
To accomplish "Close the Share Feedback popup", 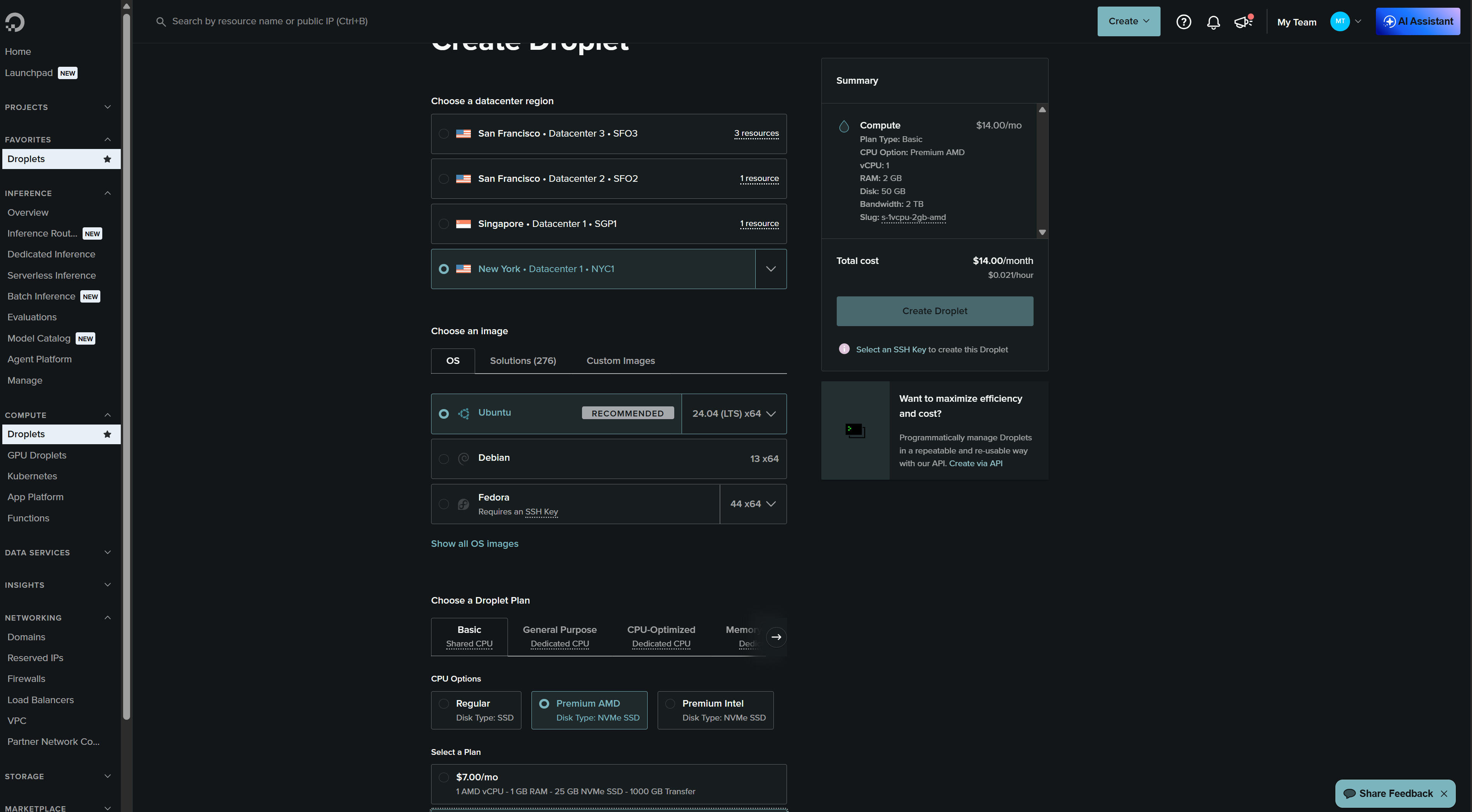I will (x=1444, y=793).
